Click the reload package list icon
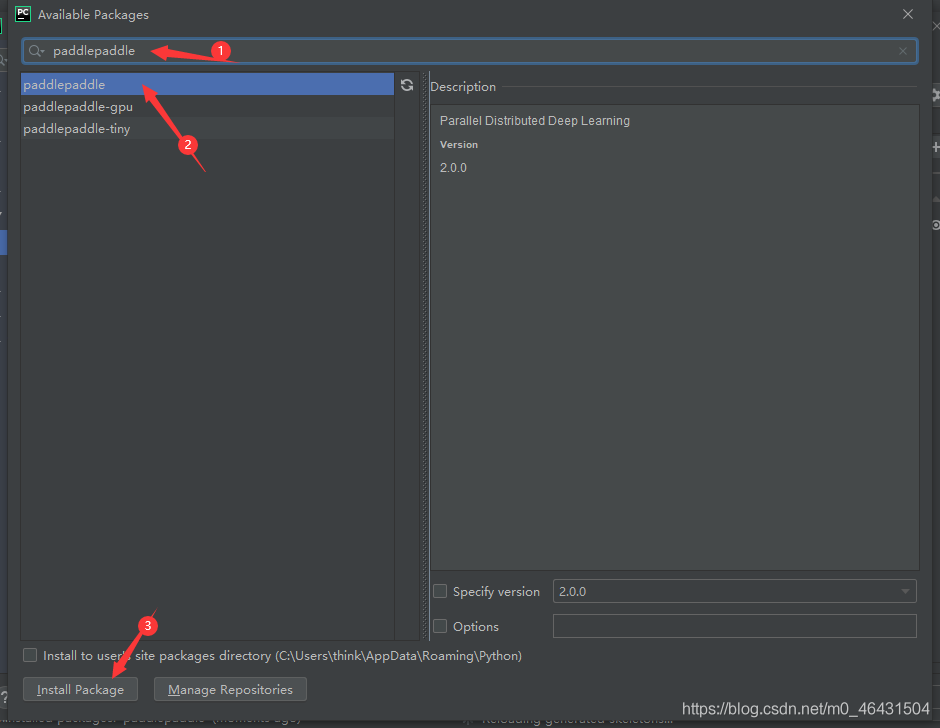 click(x=407, y=86)
